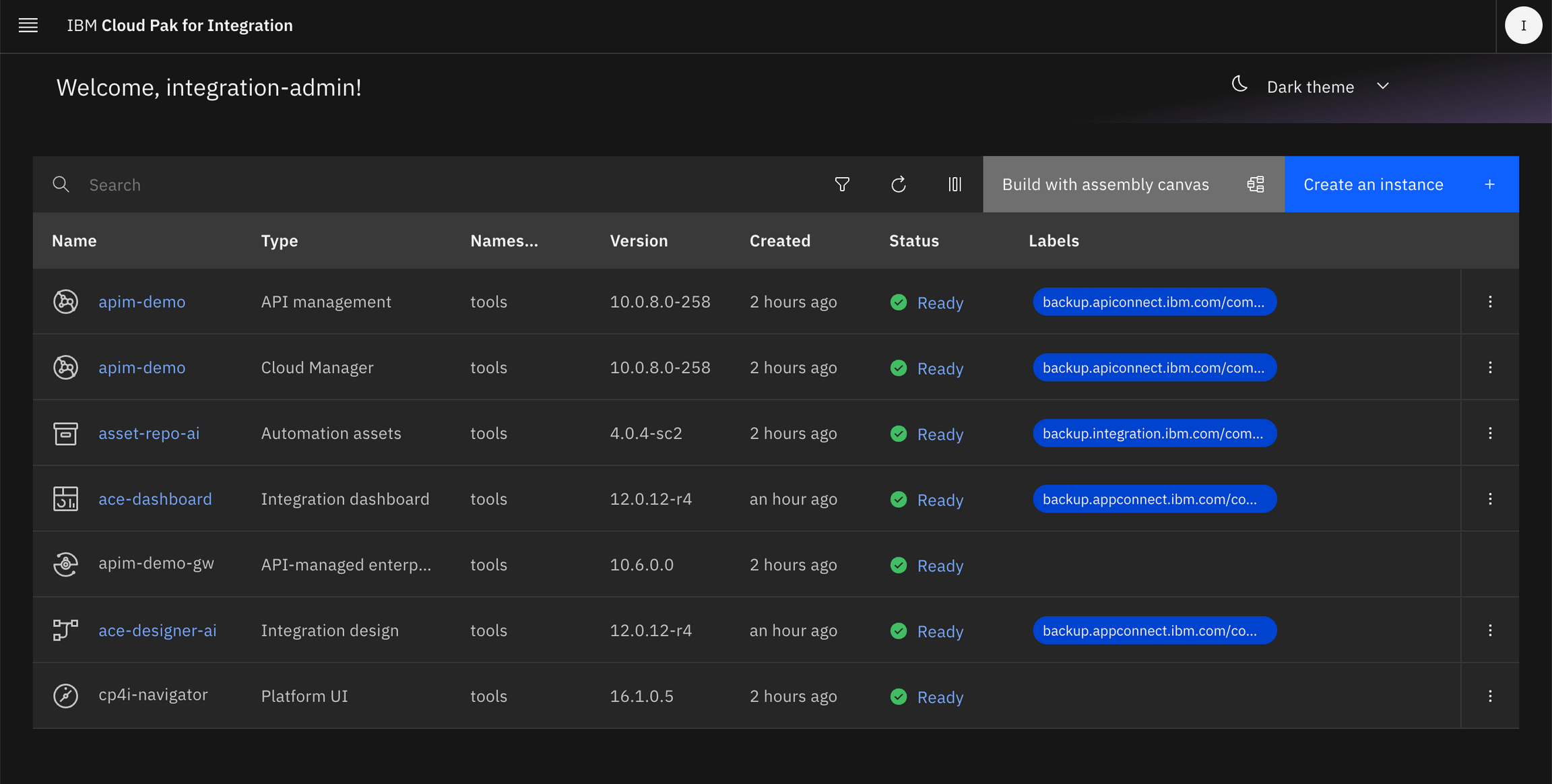This screenshot has width=1552, height=784.
Task: Refresh the instances list
Action: 898,184
